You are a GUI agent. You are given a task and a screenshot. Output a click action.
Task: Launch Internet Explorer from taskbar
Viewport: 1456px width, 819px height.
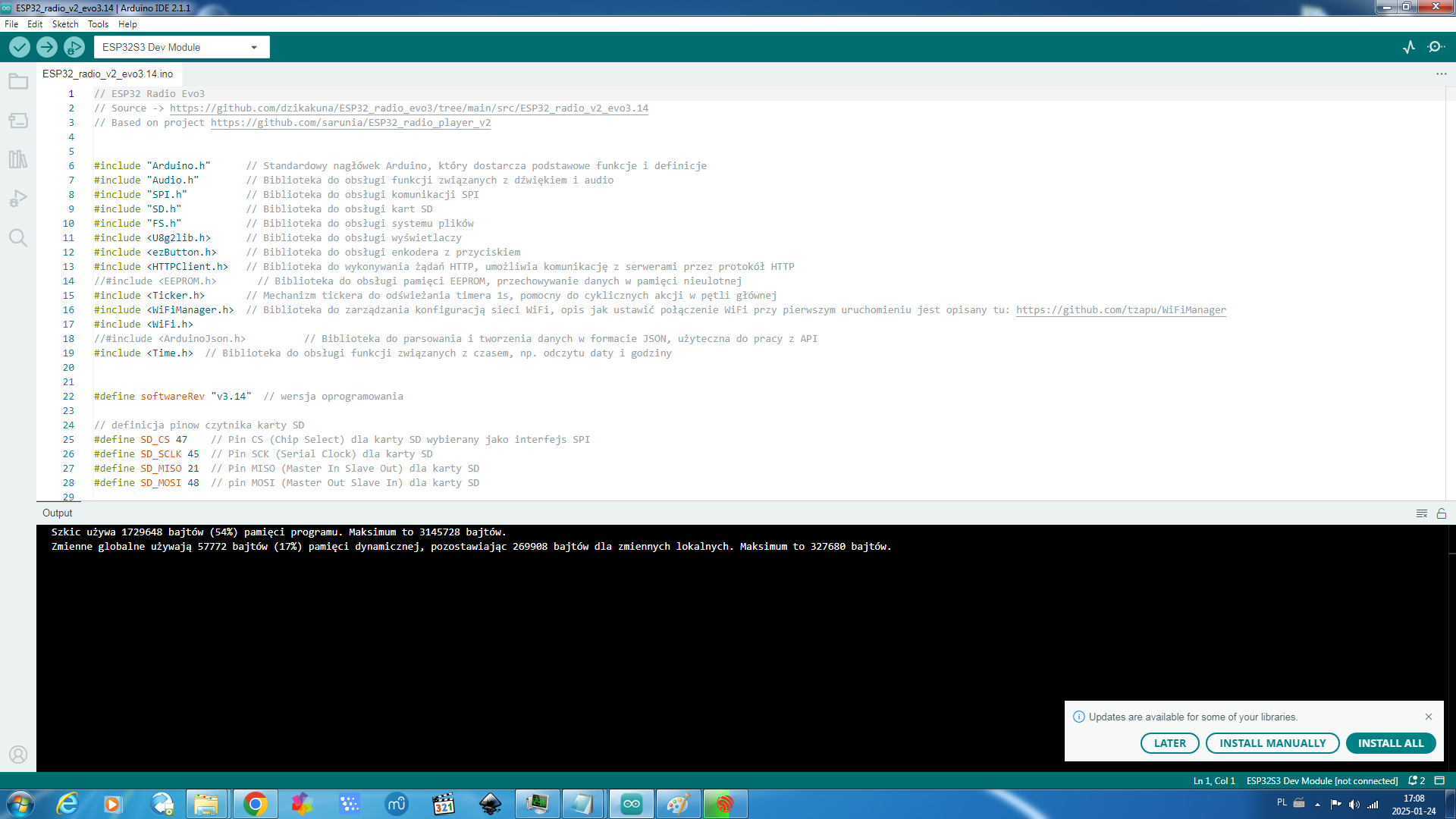(x=67, y=804)
